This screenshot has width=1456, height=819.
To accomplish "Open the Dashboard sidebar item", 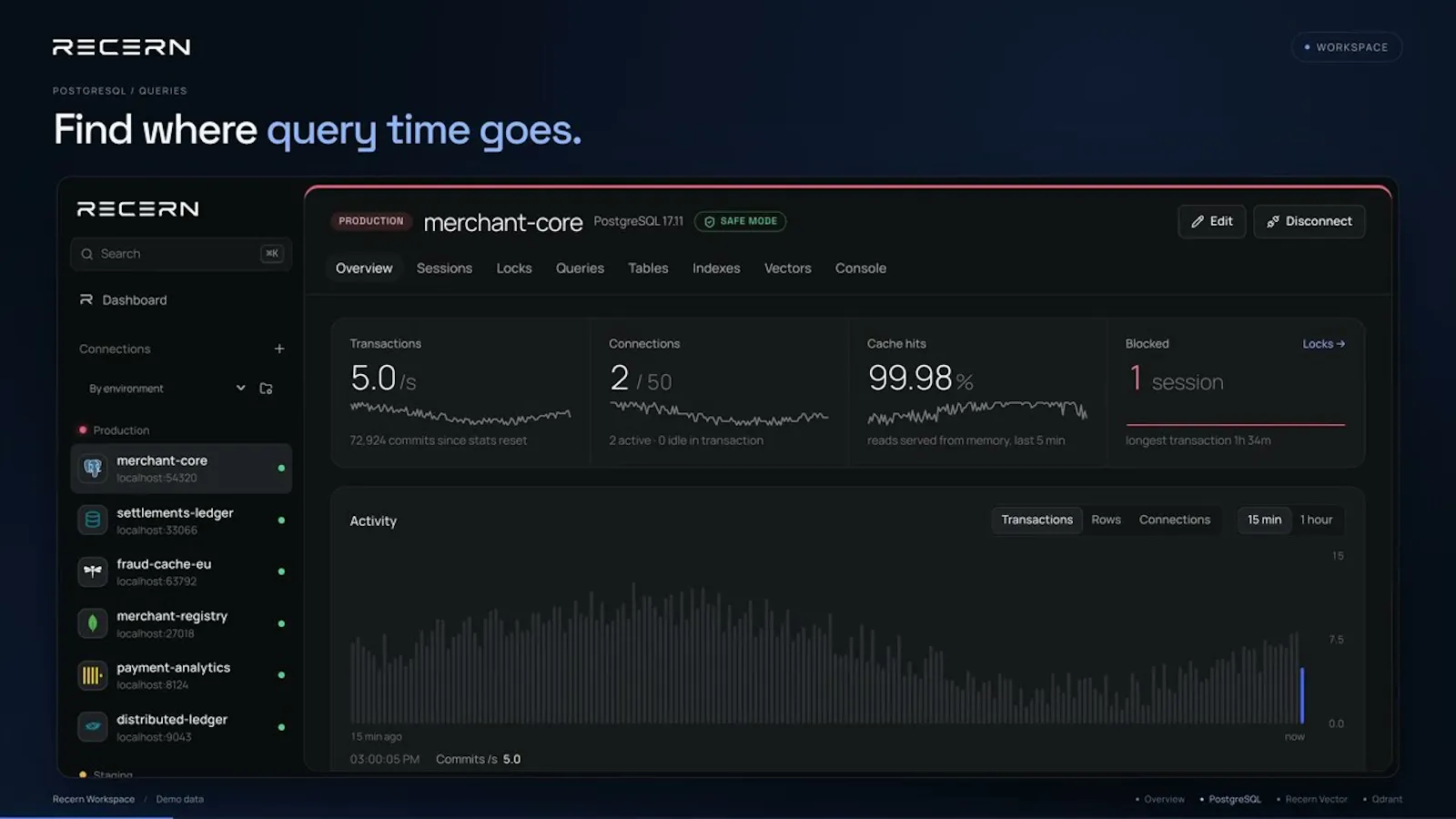I will point(181,299).
